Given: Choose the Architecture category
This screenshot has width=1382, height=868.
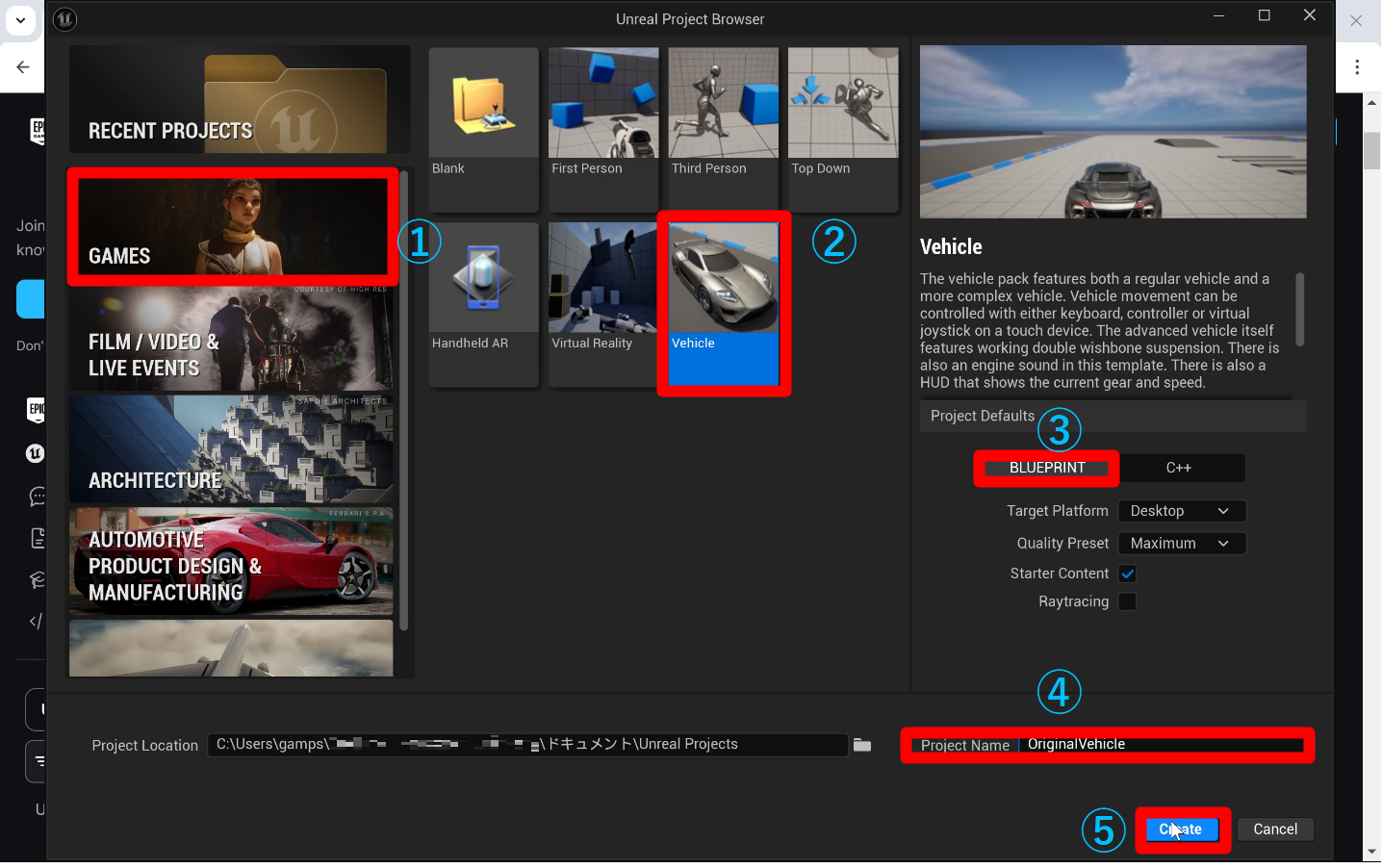Looking at the screenshot, I should pos(231,449).
